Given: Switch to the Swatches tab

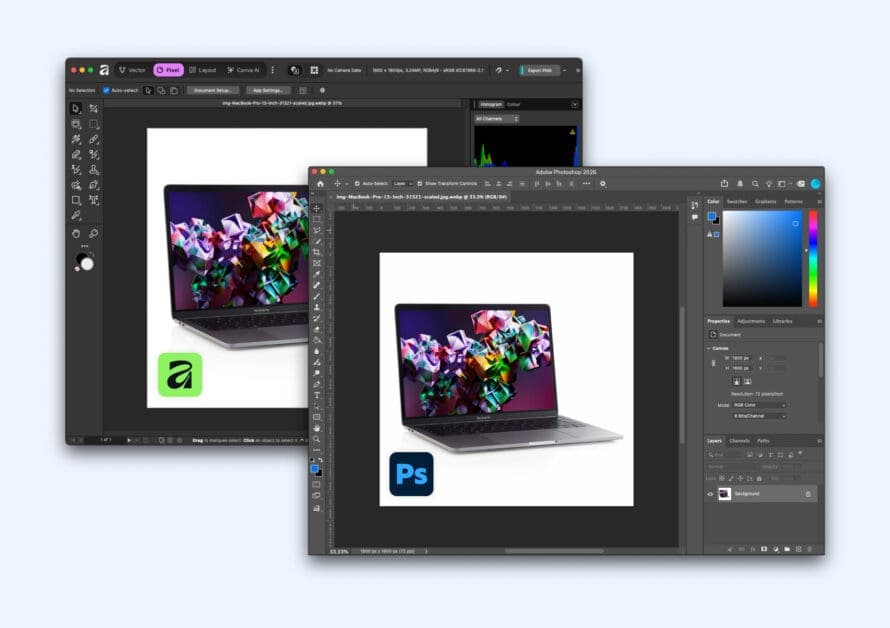Looking at the screenshot, I should [737, 202].
